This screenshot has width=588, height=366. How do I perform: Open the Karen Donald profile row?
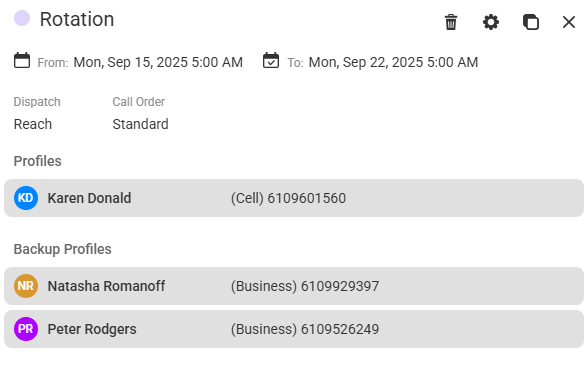pyautogui.click(x=294, y=198)
